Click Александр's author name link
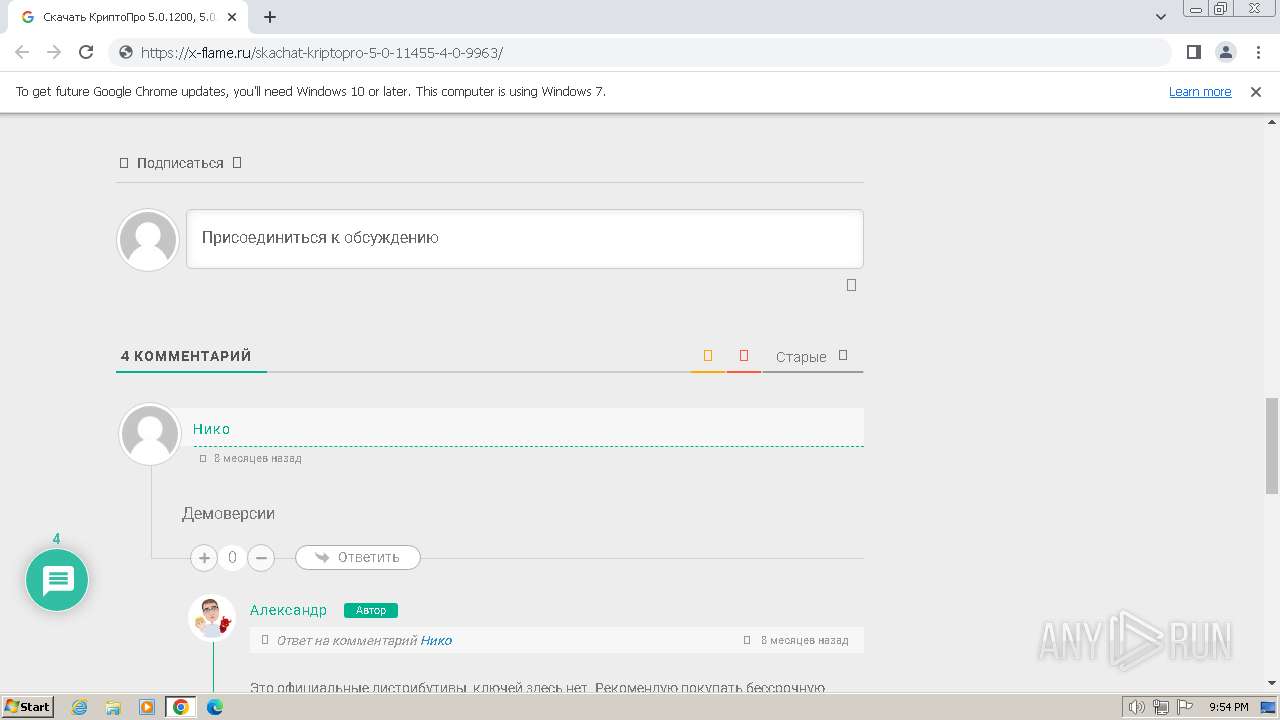Image resolution: width=1280 pixels, height=720 pixels. point(288,610)
